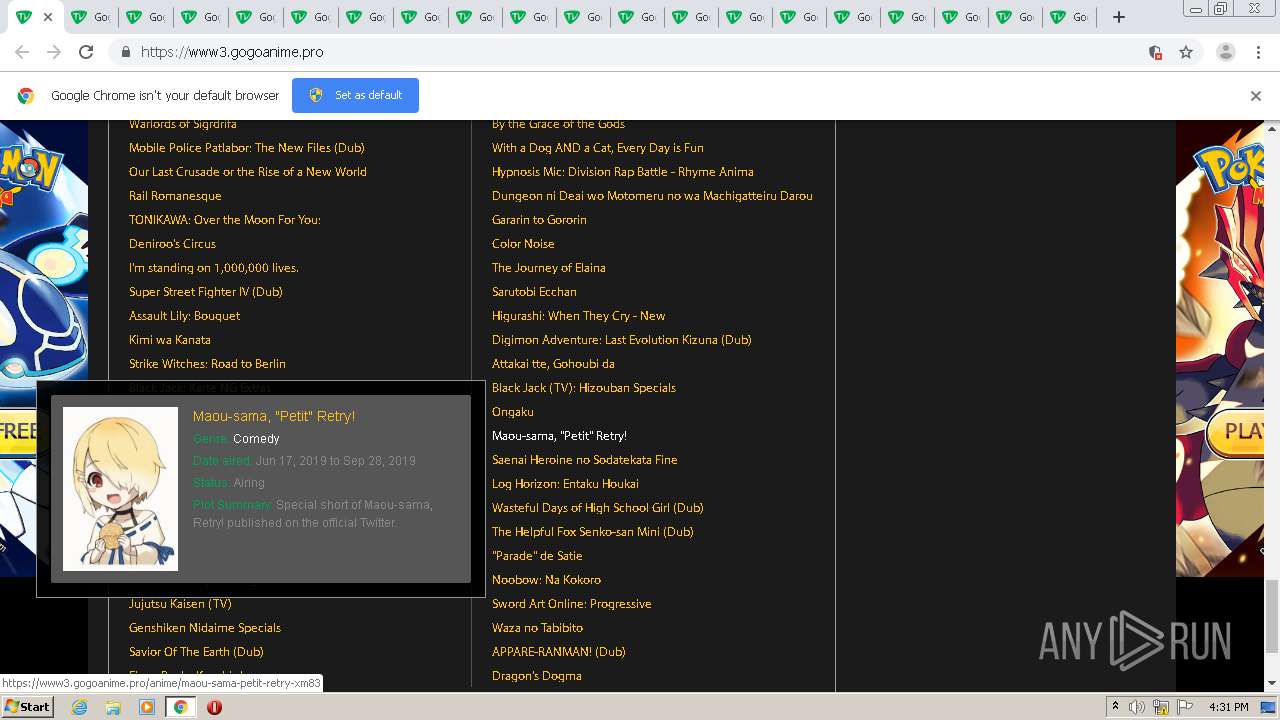The height and width of the screenshot is (720, 1280).
Task: Open the Deniroo's Circus link
Action: [x=172, y=244]
